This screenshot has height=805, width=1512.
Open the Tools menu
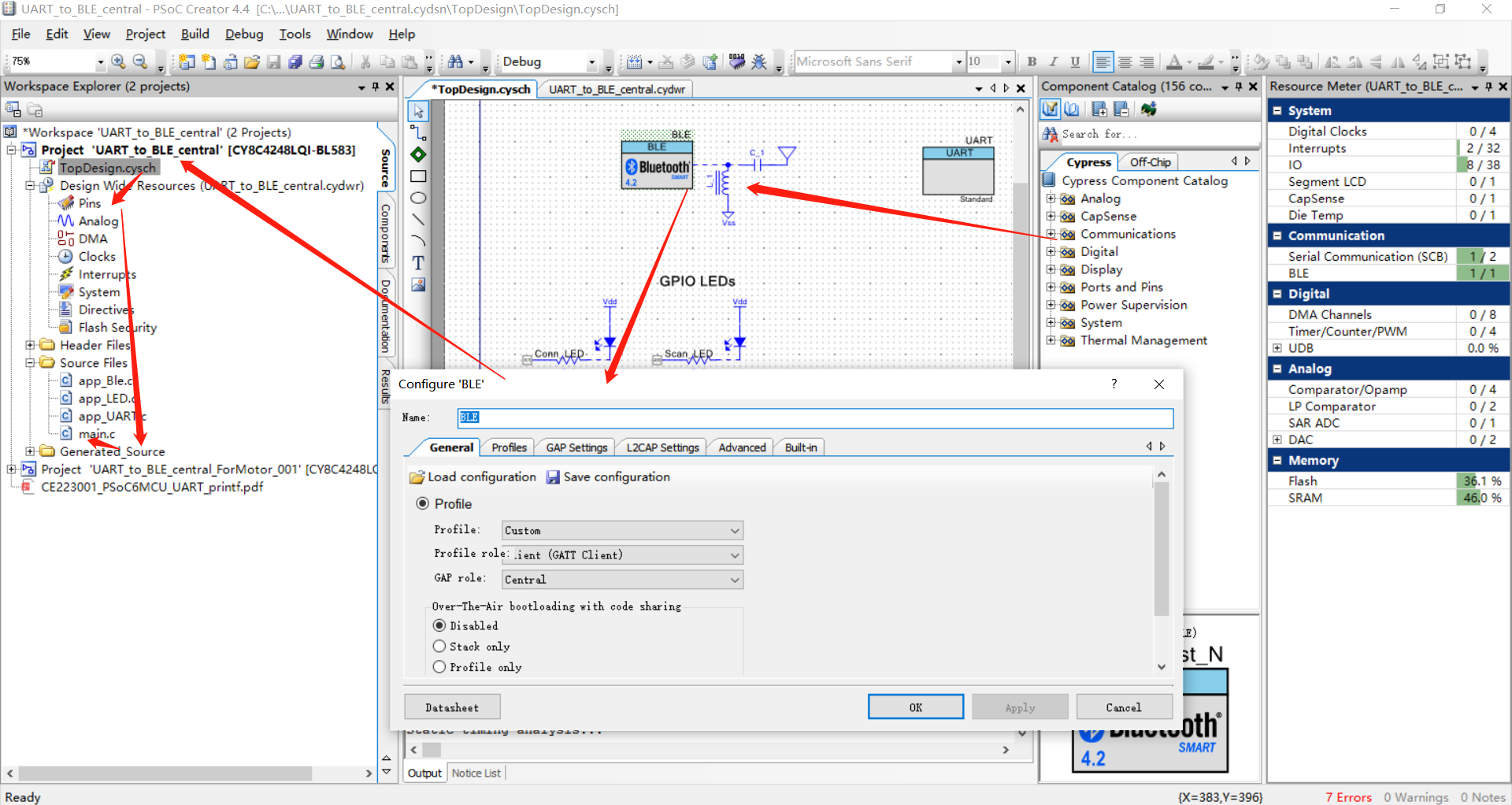(295, 34)
